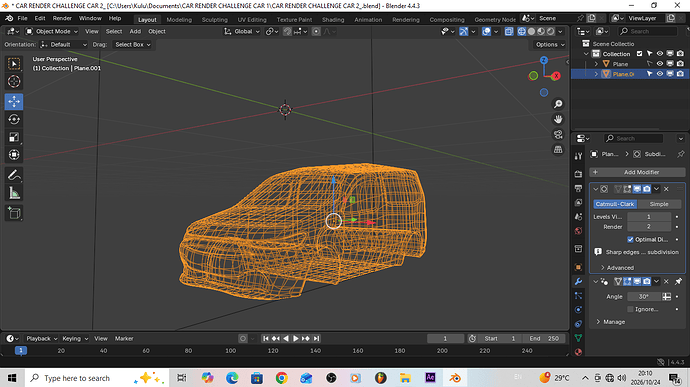Screen dimensions: 690x387
Task: Play the timeline animation
Action: coord(296,339)
